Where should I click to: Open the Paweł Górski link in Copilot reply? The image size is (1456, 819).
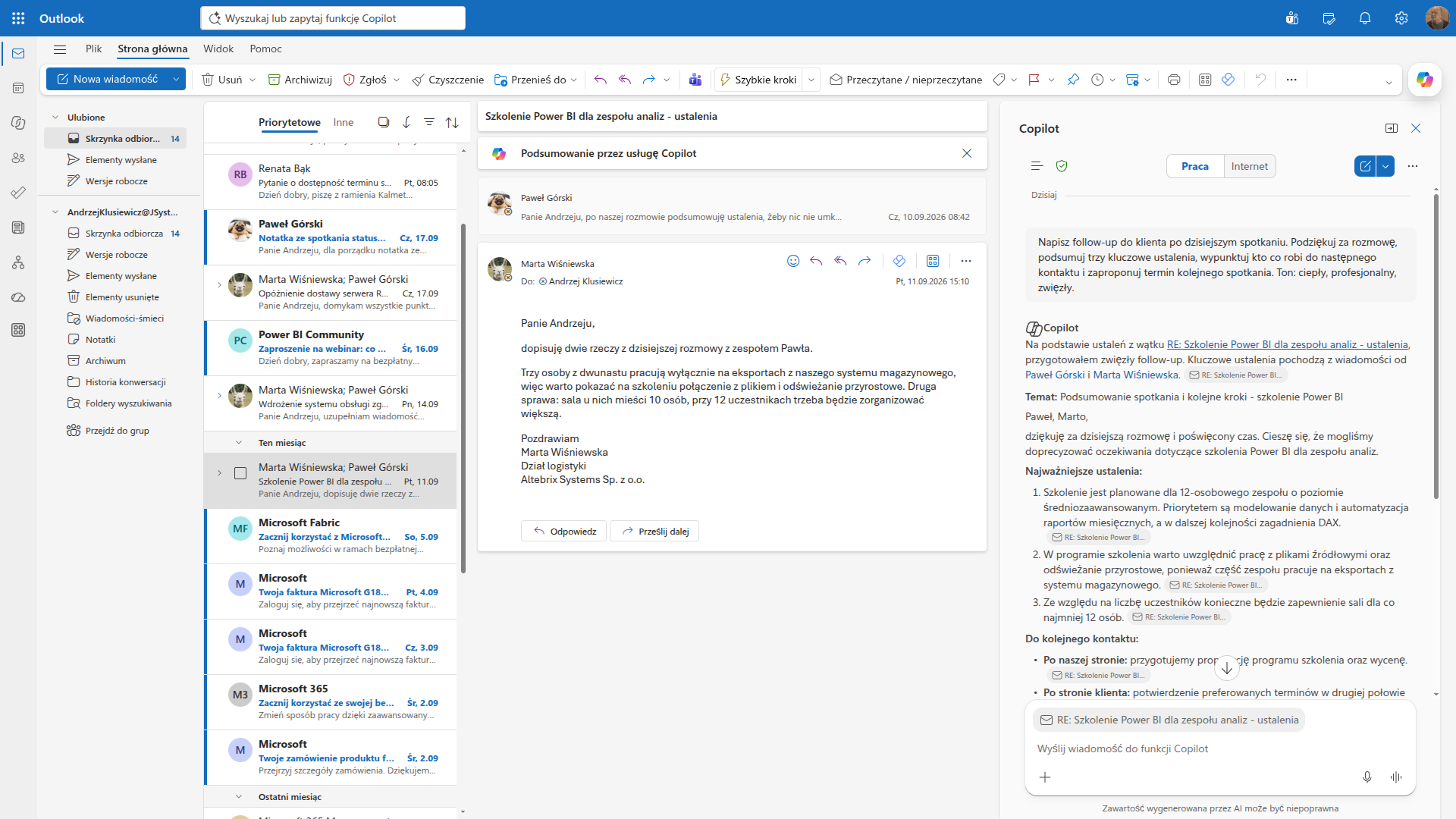(1055, 375)
